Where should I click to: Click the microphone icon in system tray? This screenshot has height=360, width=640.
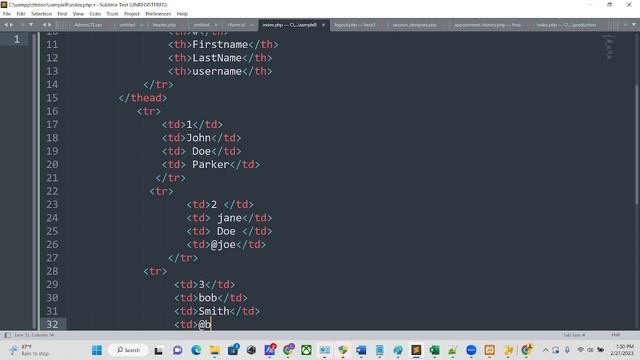[x=567, y=350]
